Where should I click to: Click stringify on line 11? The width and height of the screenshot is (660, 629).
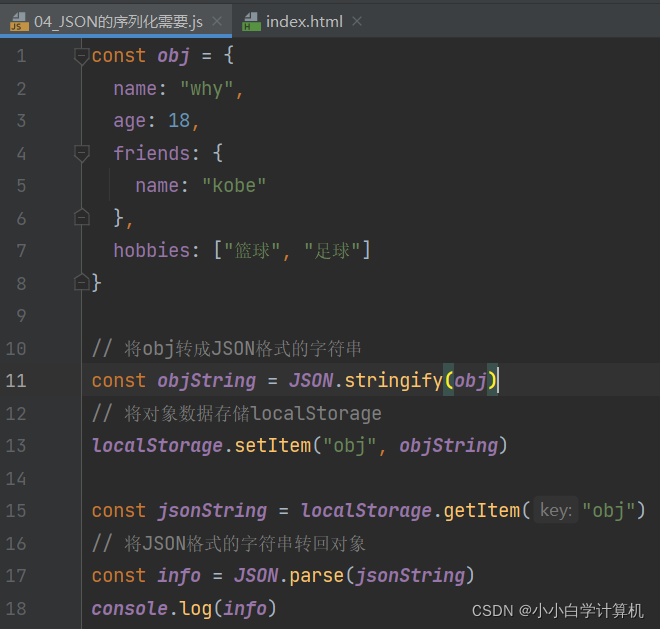pyautogui.click(x=394, y=381)
